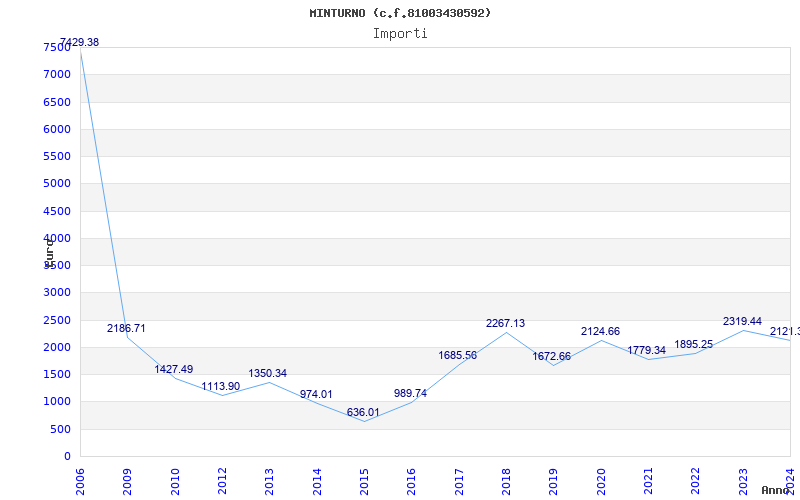The image size is (800, 500).
Task: Select the 2000 y-axis tick label
Action: (57, 347)
